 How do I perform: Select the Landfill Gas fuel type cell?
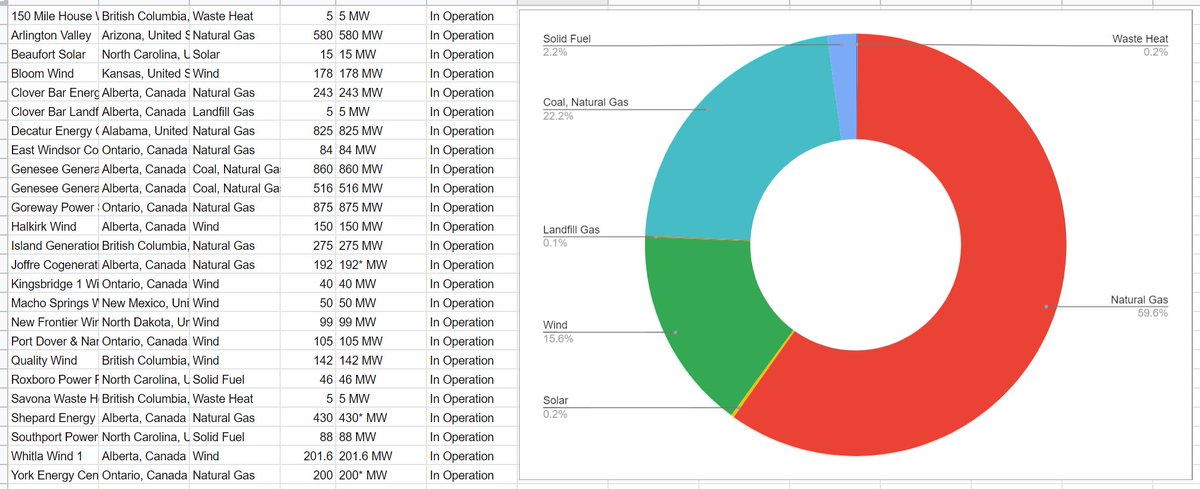click(234, 112)
